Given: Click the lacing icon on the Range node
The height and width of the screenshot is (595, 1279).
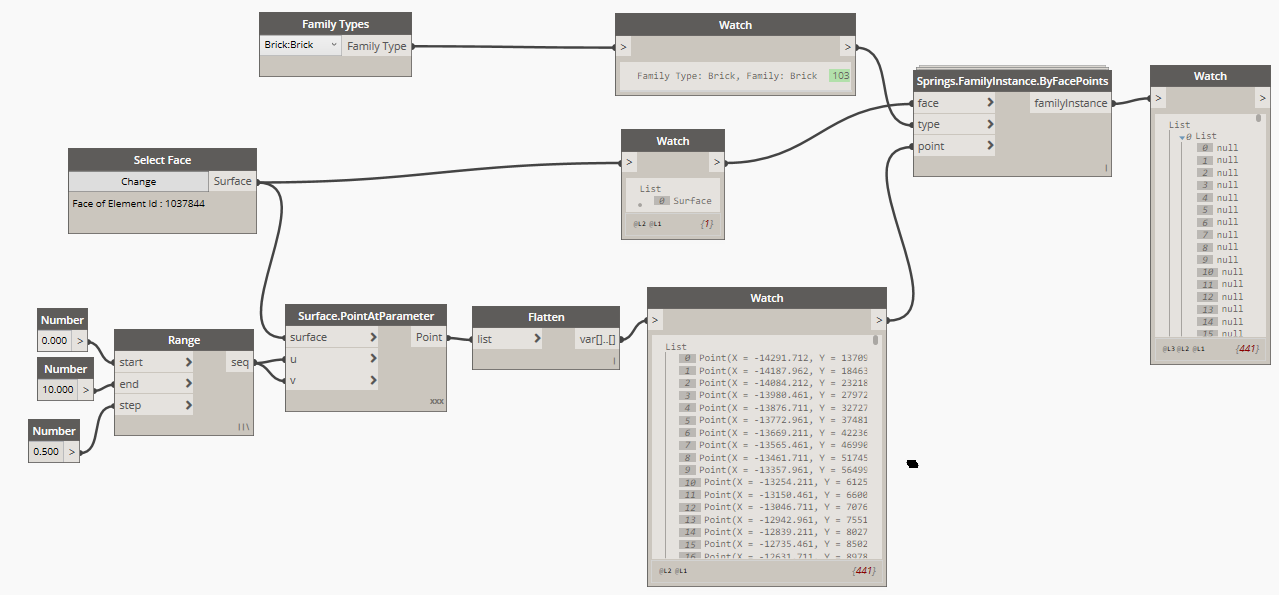Looking at the screenshot, I should [x=243, y=426].
